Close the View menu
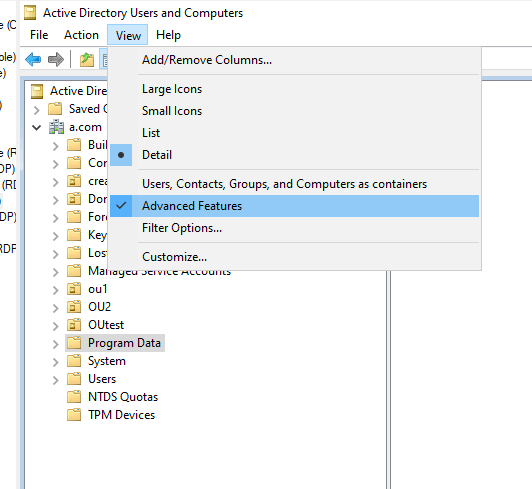The width and height of the screenshot is (532, 489). 128,35
